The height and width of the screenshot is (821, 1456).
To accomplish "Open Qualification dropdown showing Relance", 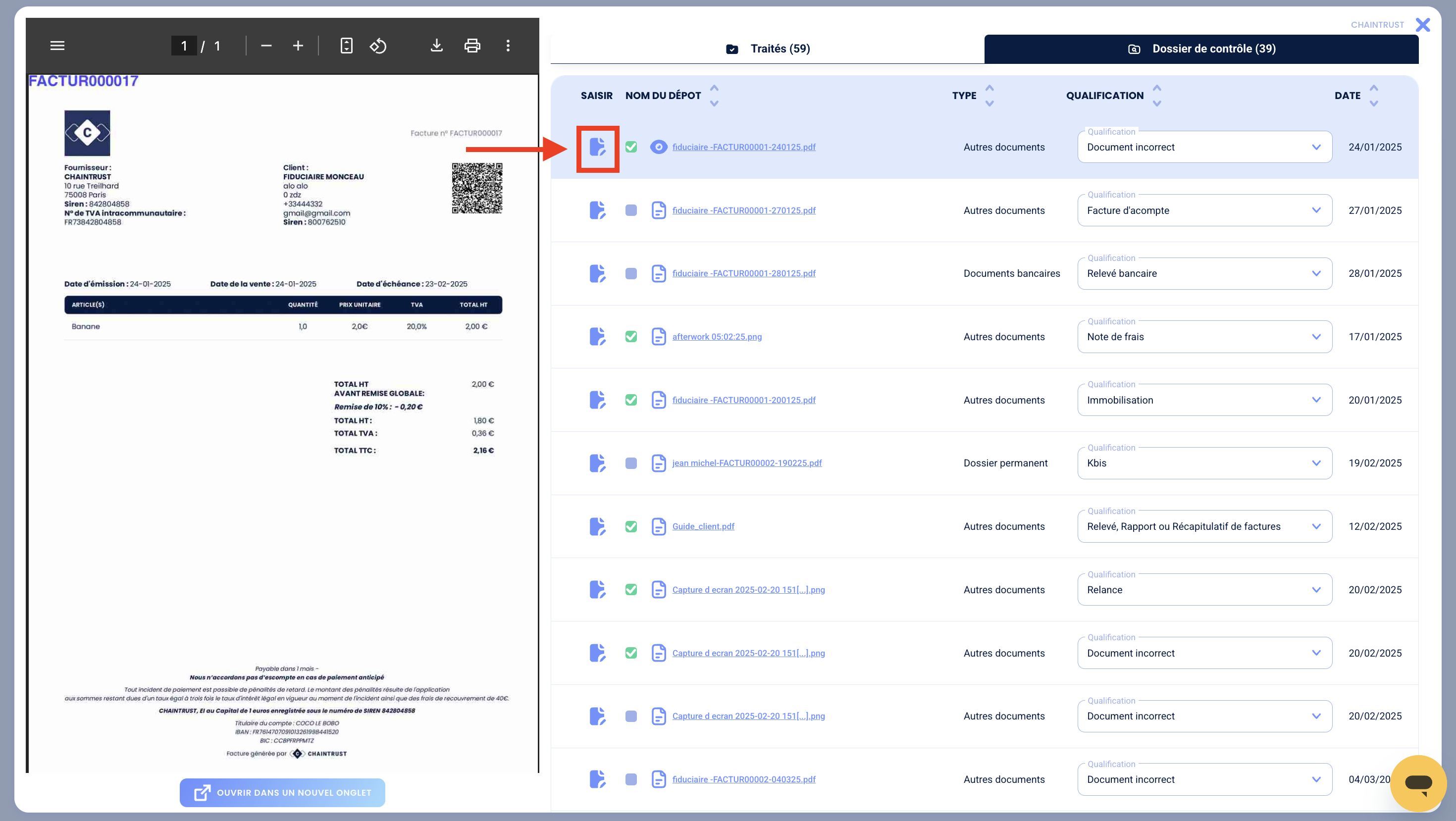I will point(1204,590).
